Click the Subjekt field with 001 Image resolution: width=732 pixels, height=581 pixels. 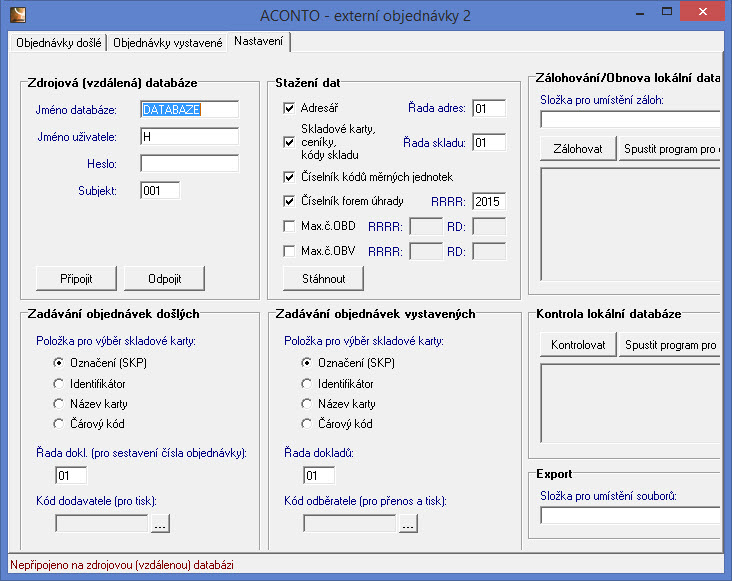tap(160, 191)
